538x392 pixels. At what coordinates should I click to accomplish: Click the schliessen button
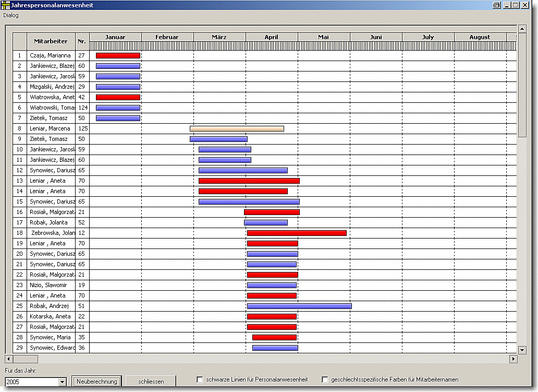pyautogui.click(x=151, y=381)
